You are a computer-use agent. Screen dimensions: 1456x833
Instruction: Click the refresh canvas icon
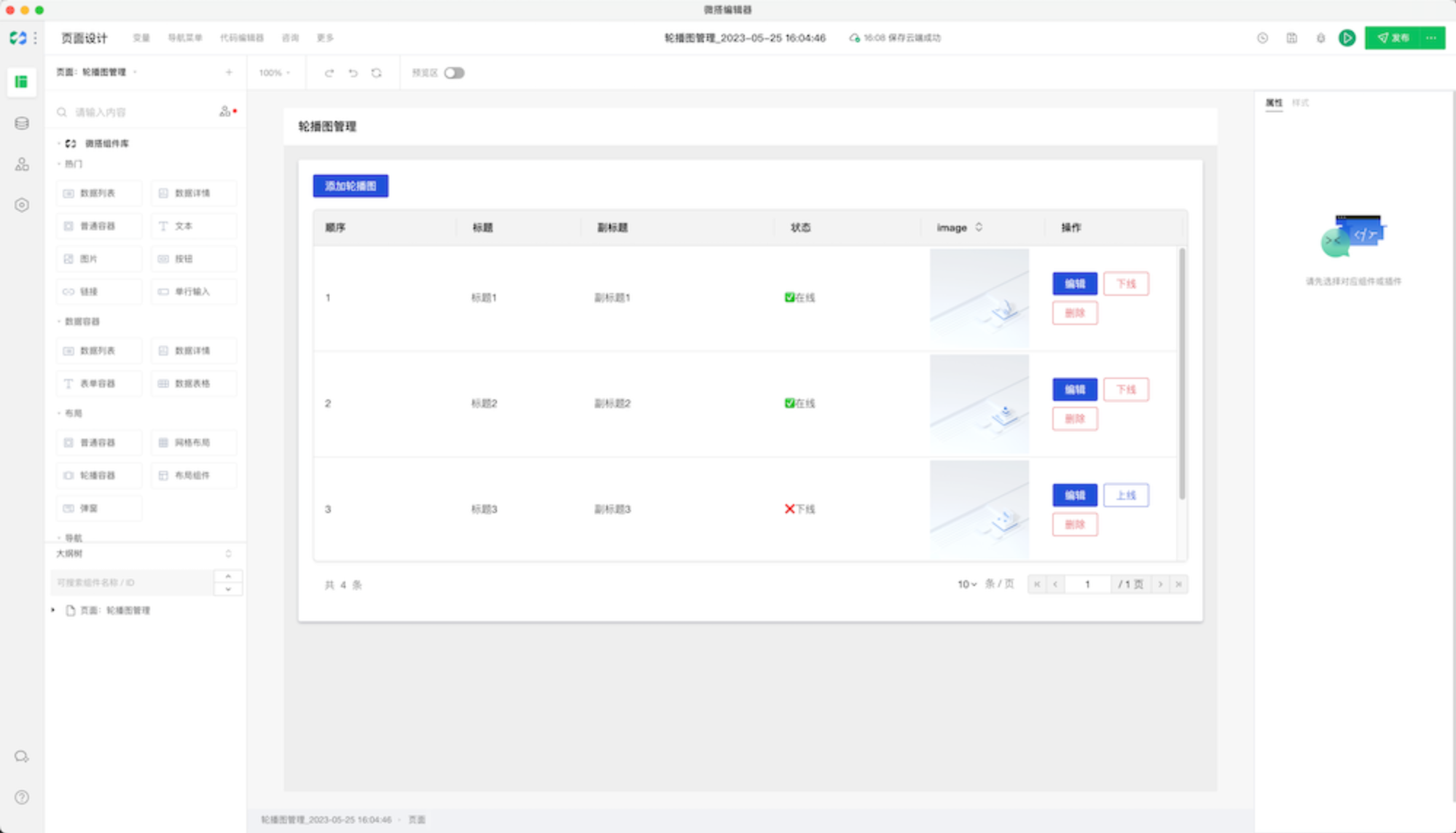[x=376, y=73]
